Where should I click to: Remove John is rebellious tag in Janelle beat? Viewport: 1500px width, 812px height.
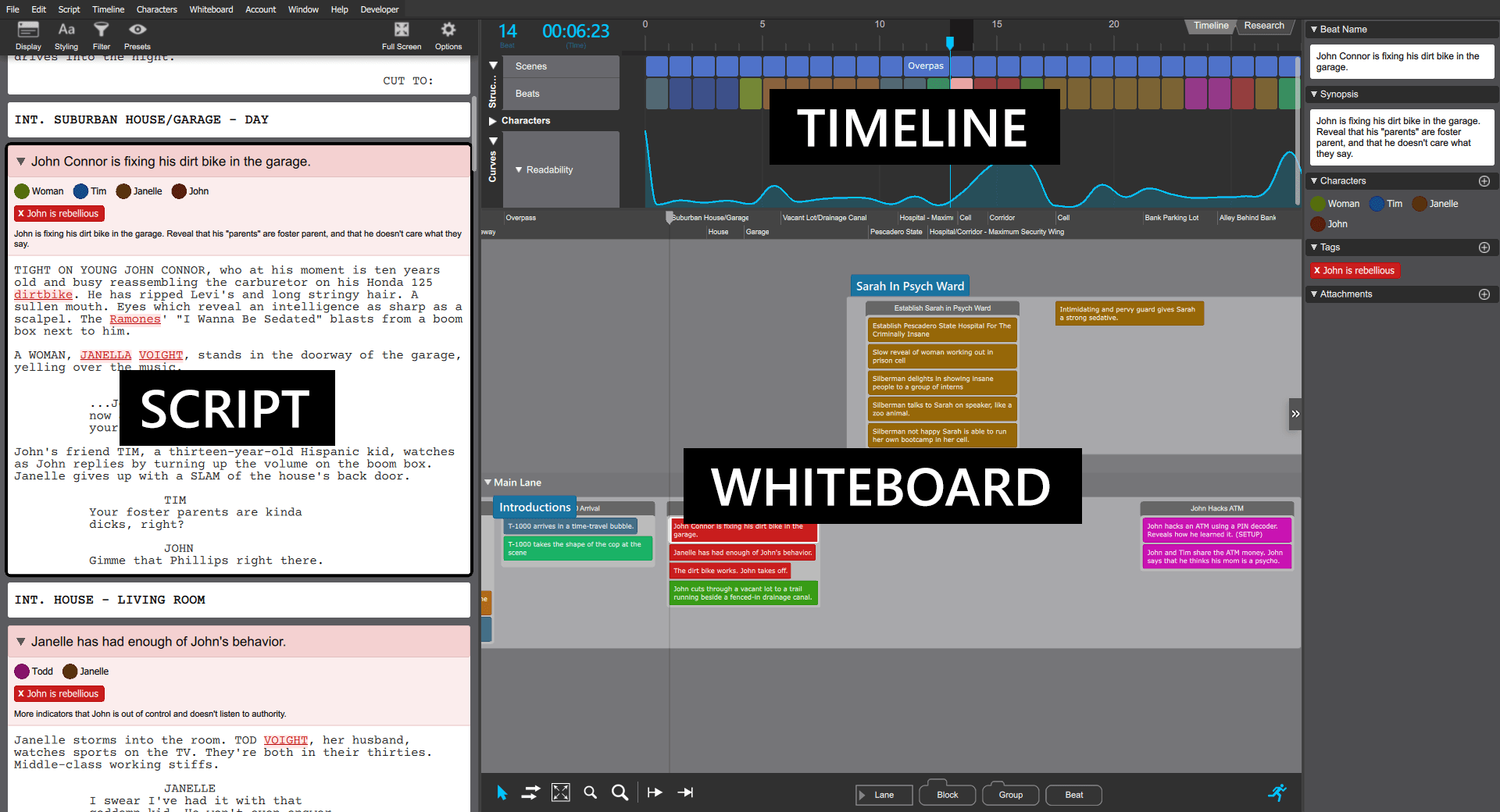point(21,694)
